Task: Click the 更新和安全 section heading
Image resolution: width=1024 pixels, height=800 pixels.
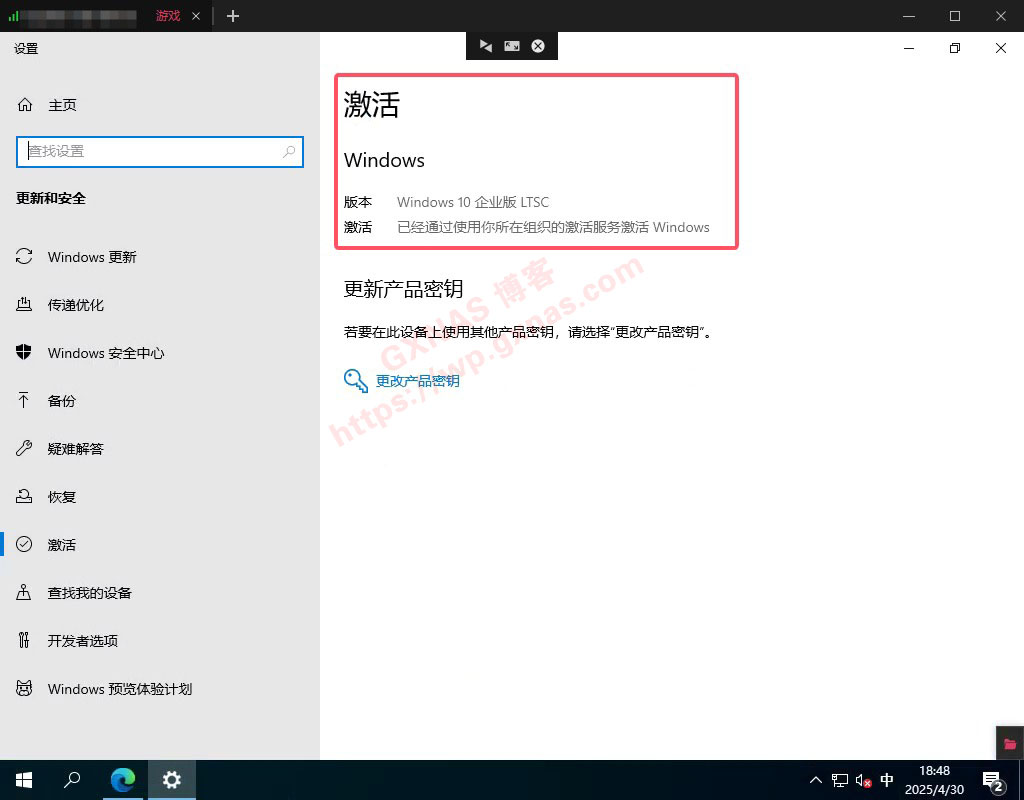Action: tap(51, 199)
